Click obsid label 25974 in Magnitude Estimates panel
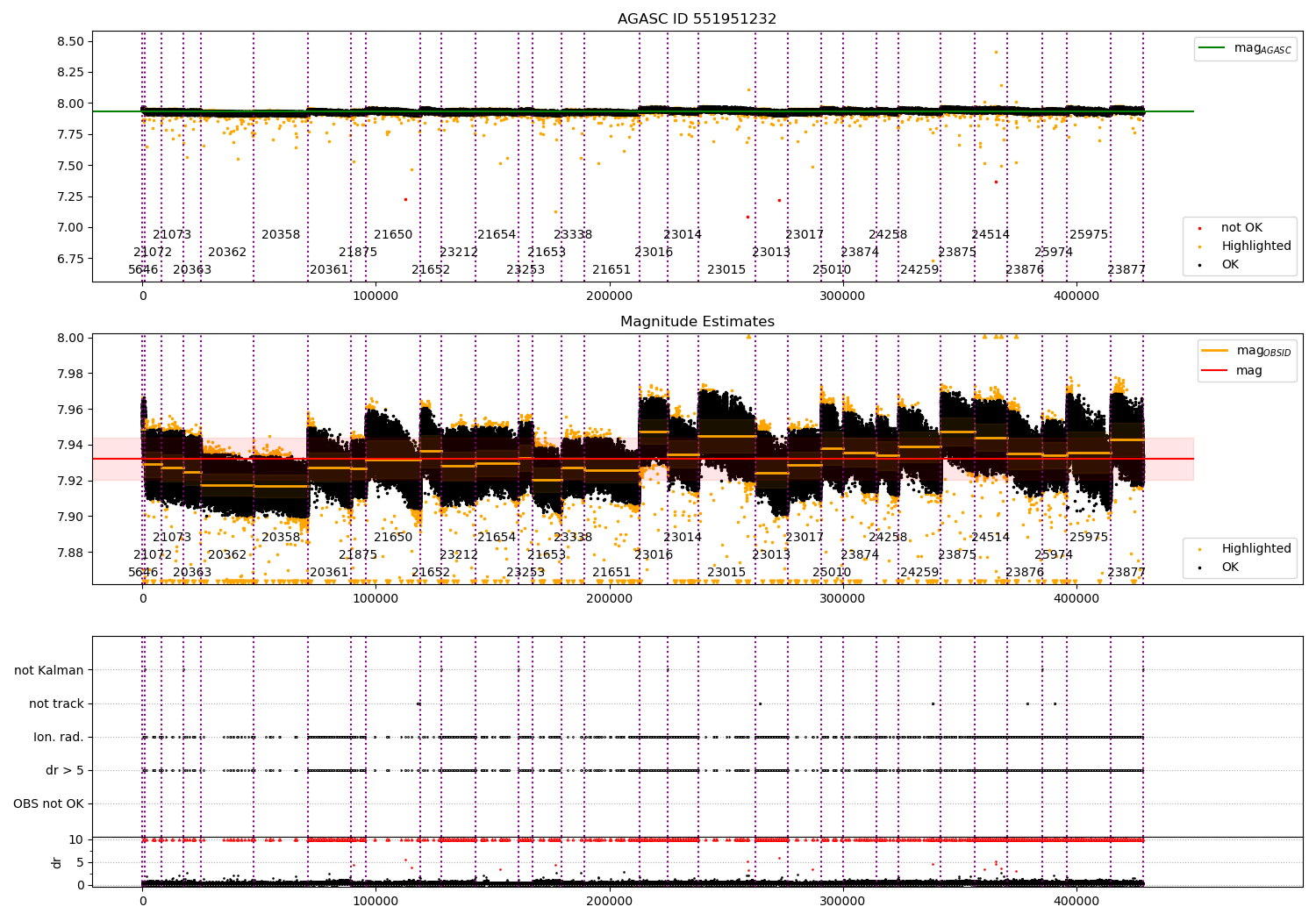1316x921 pixels. click(x=1054, y=554)
